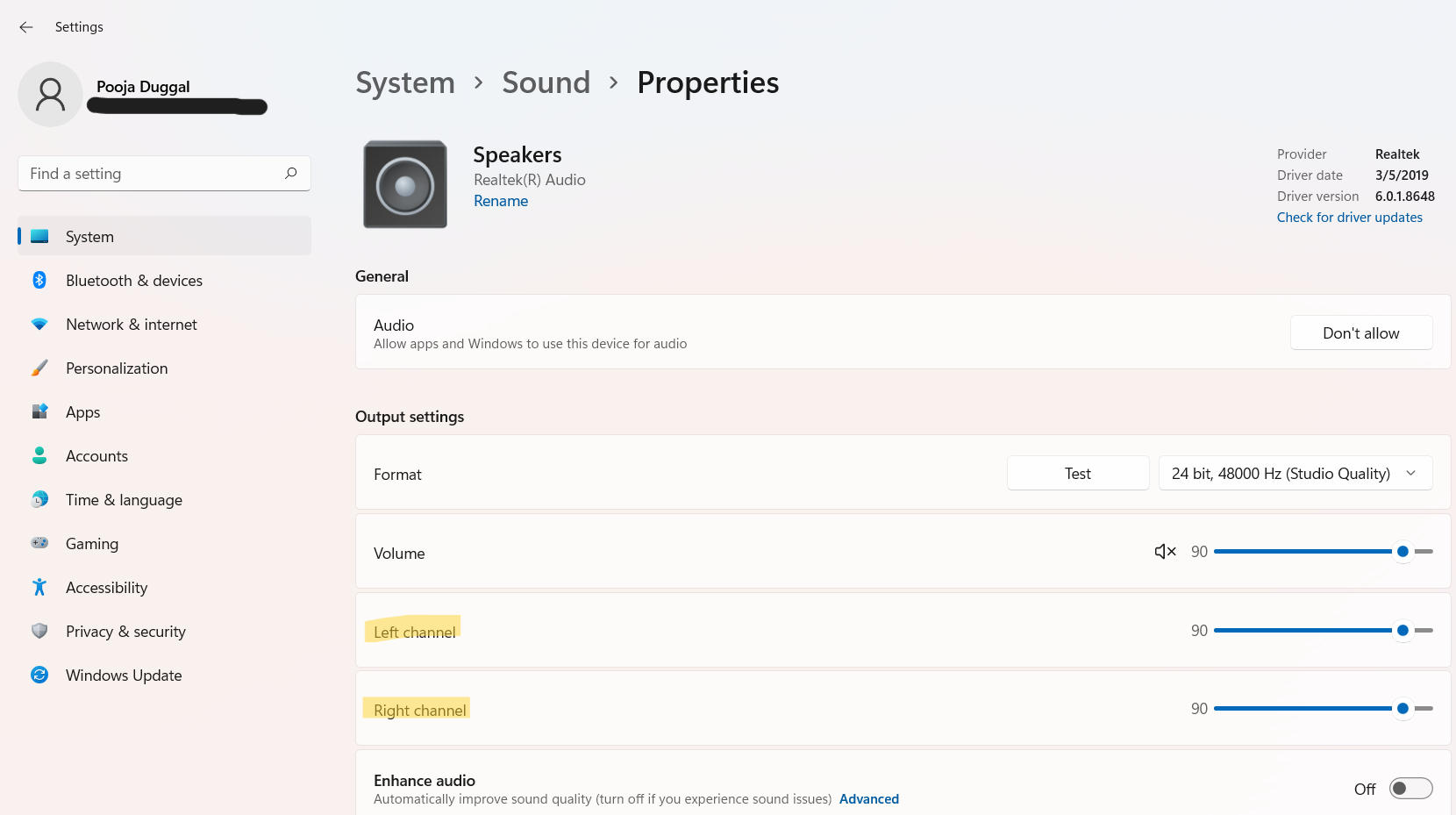Unmute the speaker volume icon
Screen dimensions: 1456x815
1165,552
